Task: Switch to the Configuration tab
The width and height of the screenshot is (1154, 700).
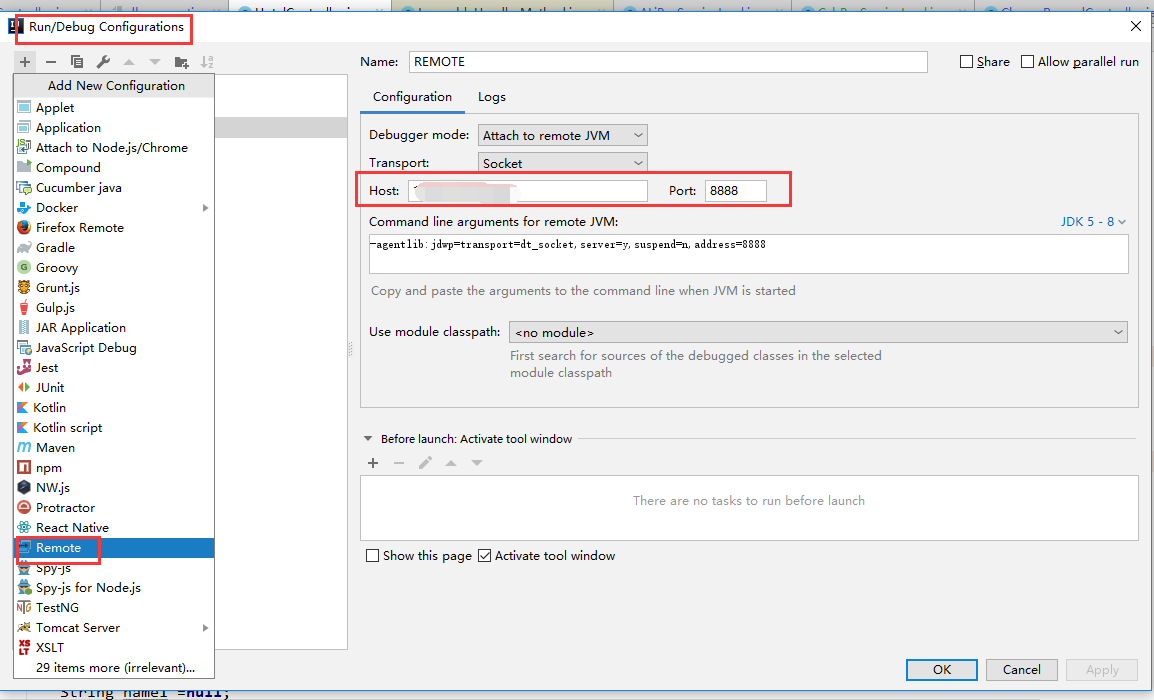Action: coord(412,96)
